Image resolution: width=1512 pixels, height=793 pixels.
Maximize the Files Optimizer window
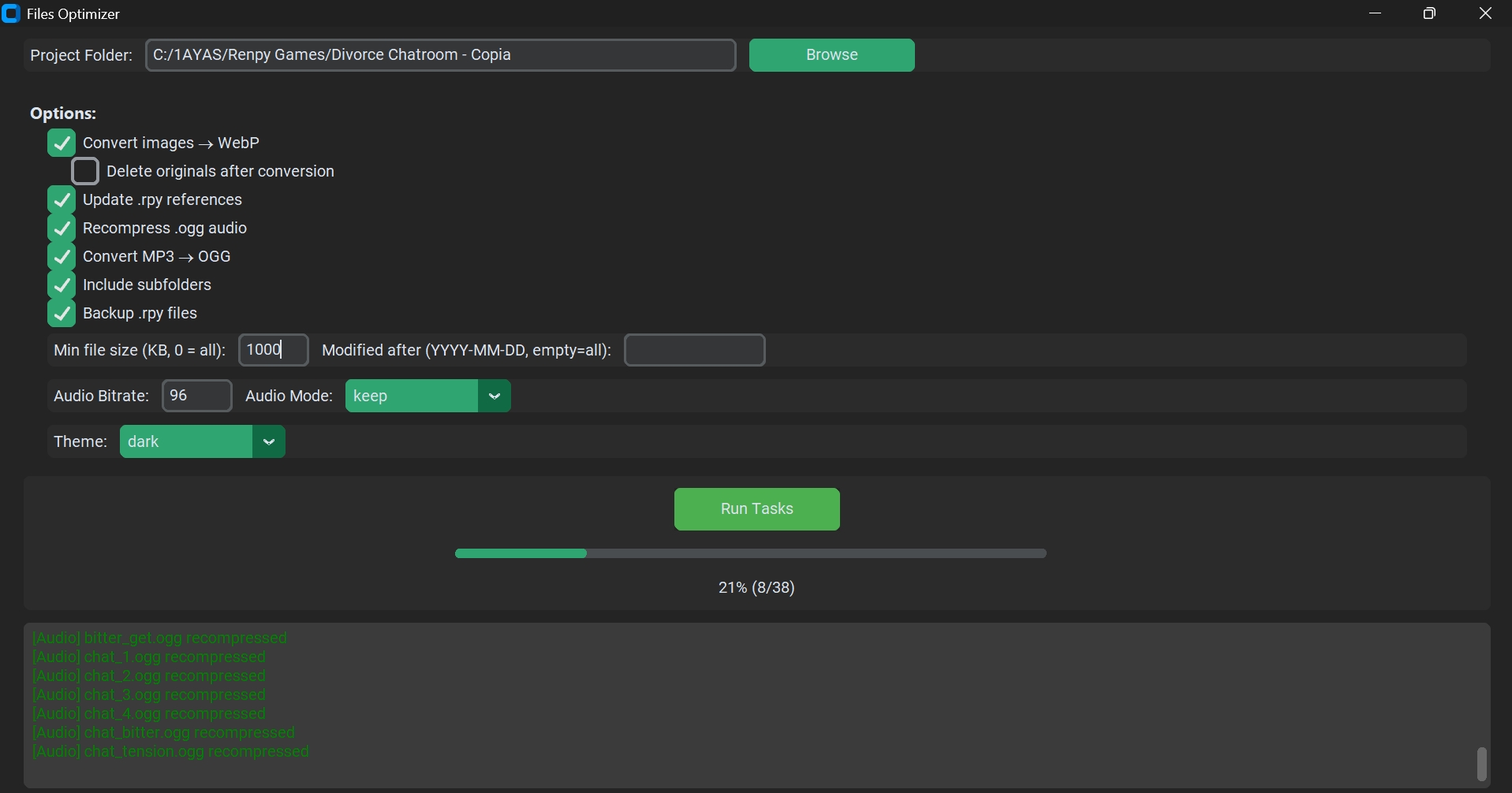1430,14
